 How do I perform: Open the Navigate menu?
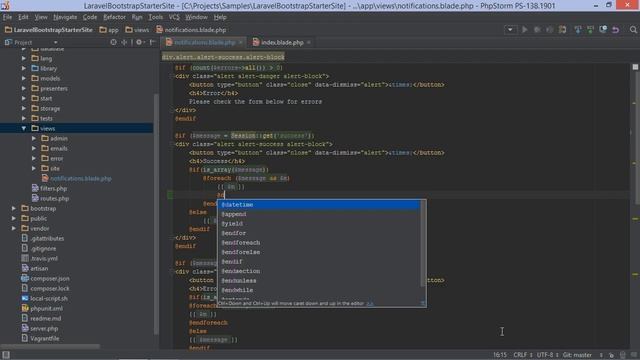point(65,17)
